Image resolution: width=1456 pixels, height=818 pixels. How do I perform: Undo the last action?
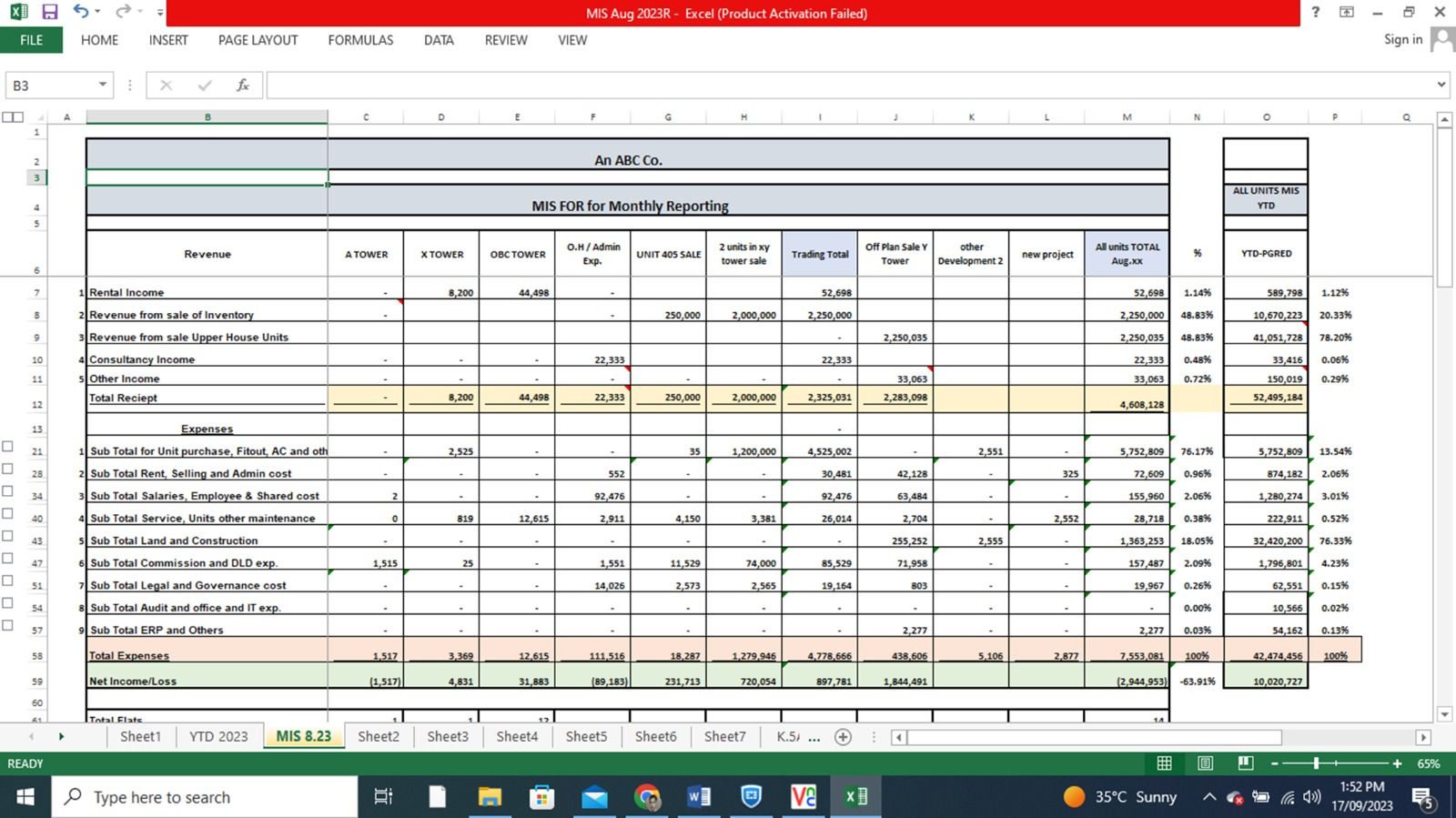(81, 12)
